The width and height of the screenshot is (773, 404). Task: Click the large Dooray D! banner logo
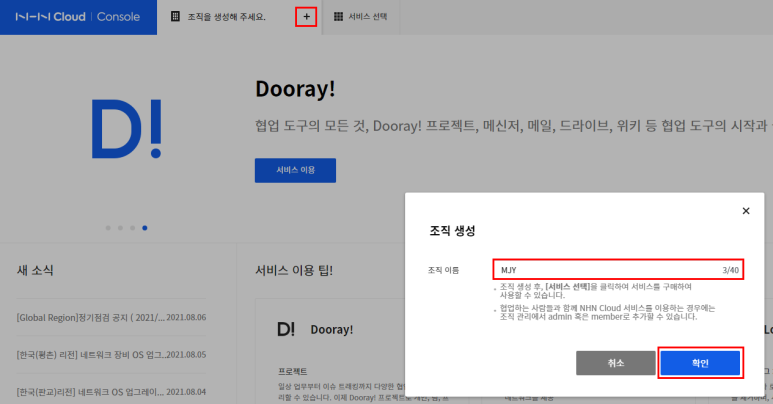pos(127,129)
